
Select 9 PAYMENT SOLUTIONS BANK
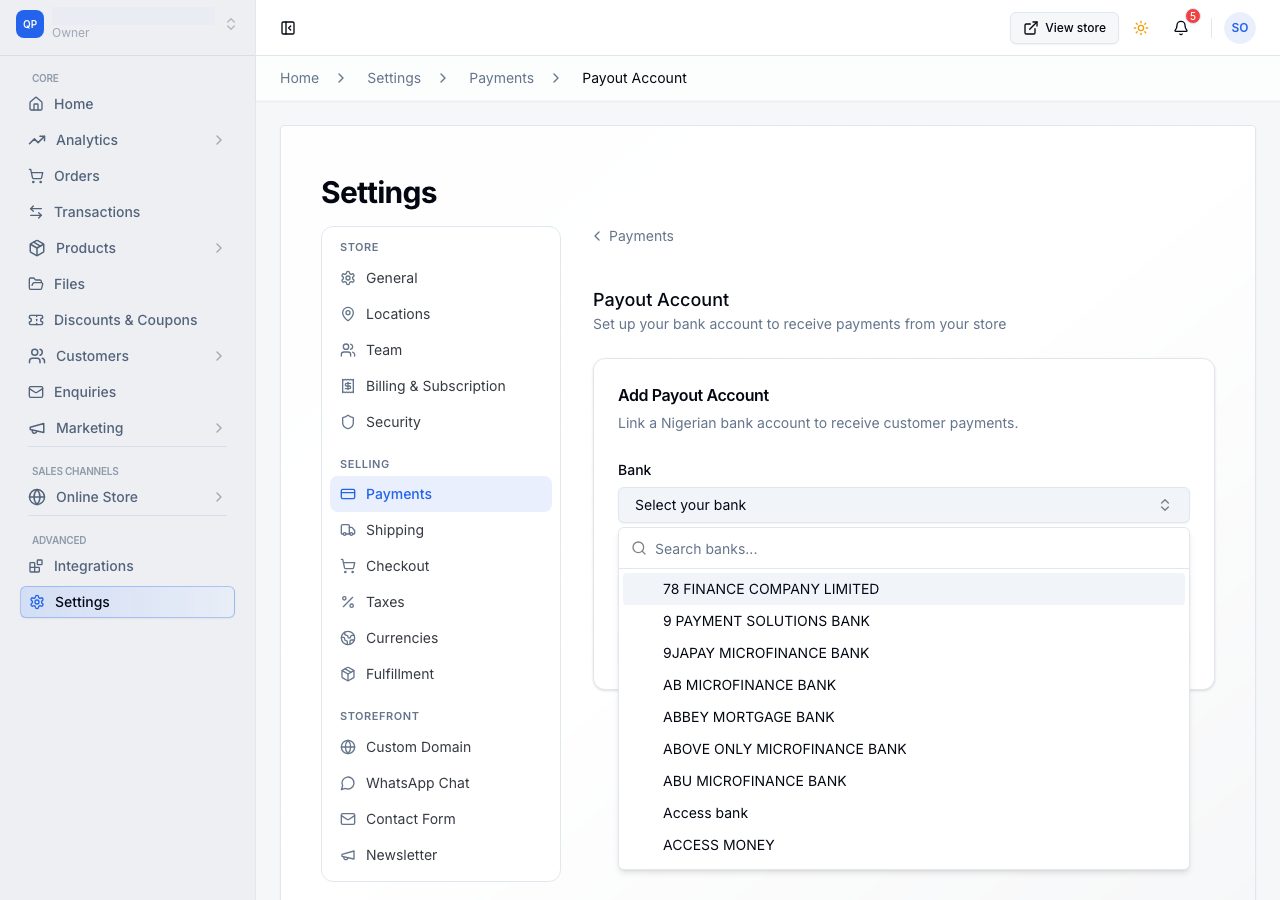click(904, 621)
